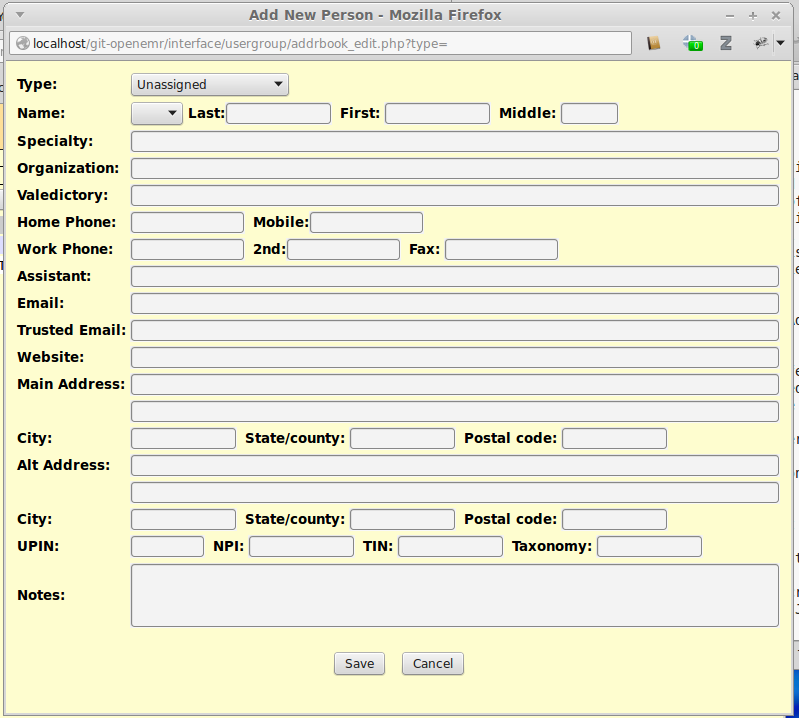Open the name title dropdown
The image size is (799, 718).
tap(156, 113)
